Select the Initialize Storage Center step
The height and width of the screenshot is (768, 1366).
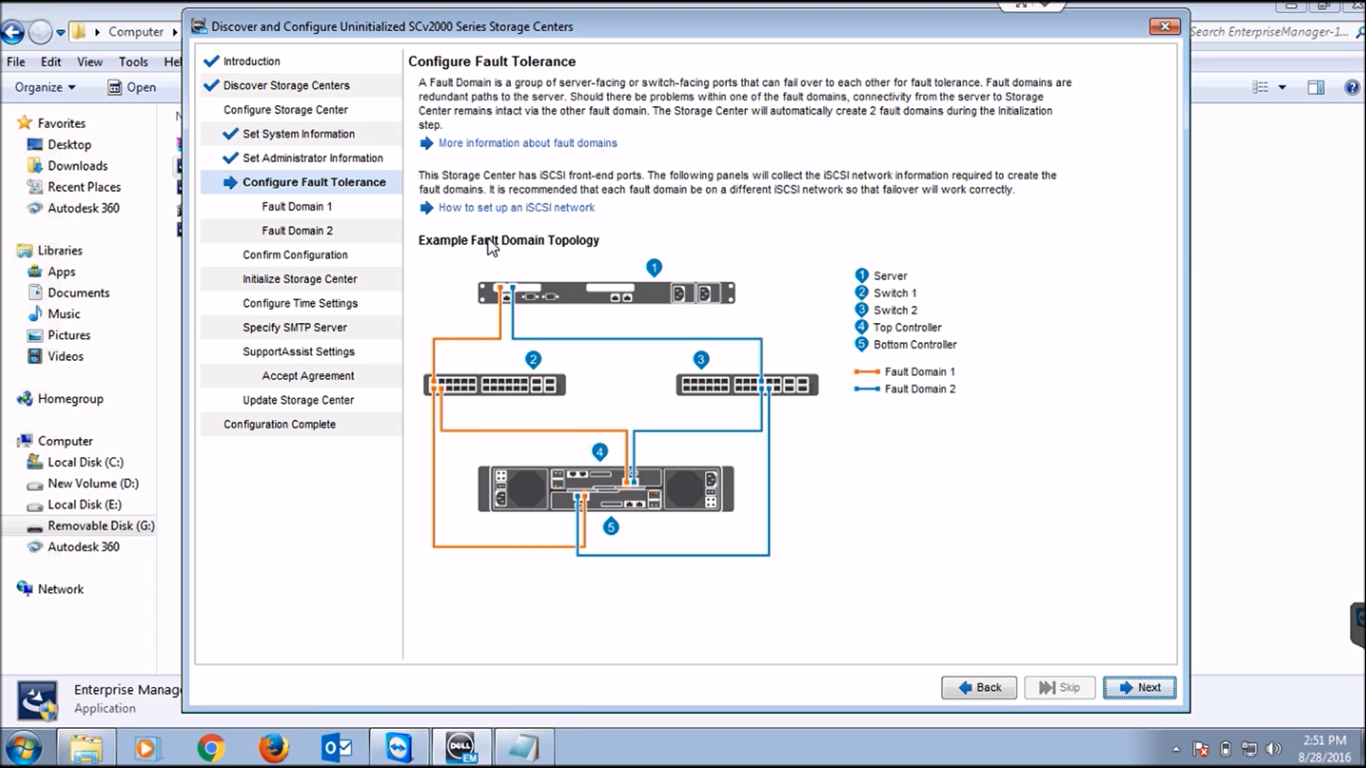pyautogui.click(x=300, y=279)
